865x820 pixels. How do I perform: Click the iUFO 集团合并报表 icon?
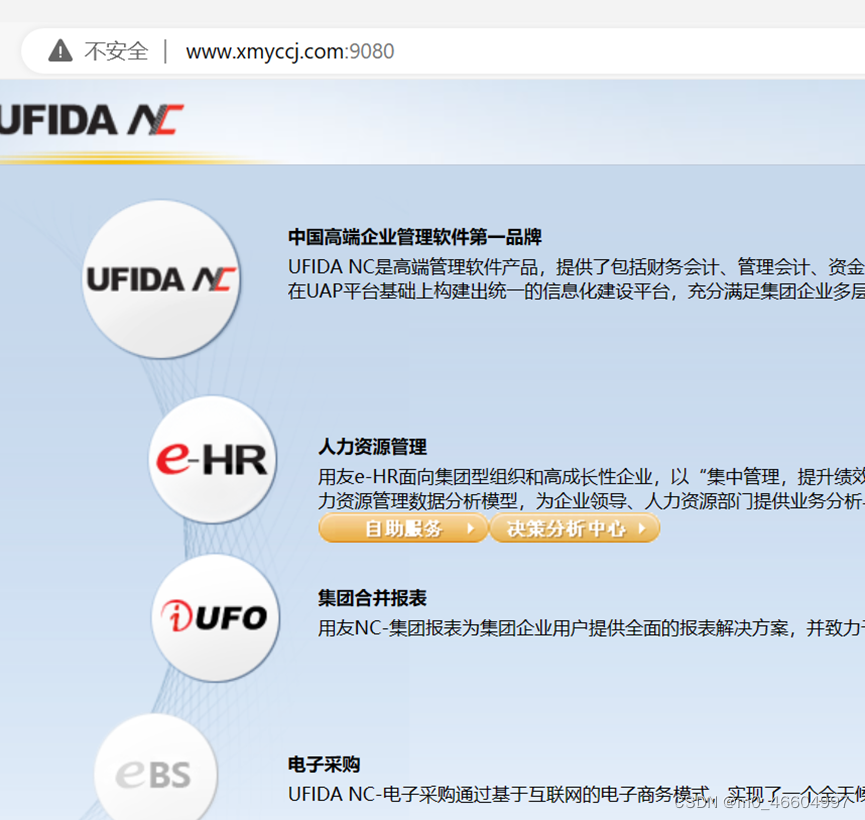tap(215, 617)
